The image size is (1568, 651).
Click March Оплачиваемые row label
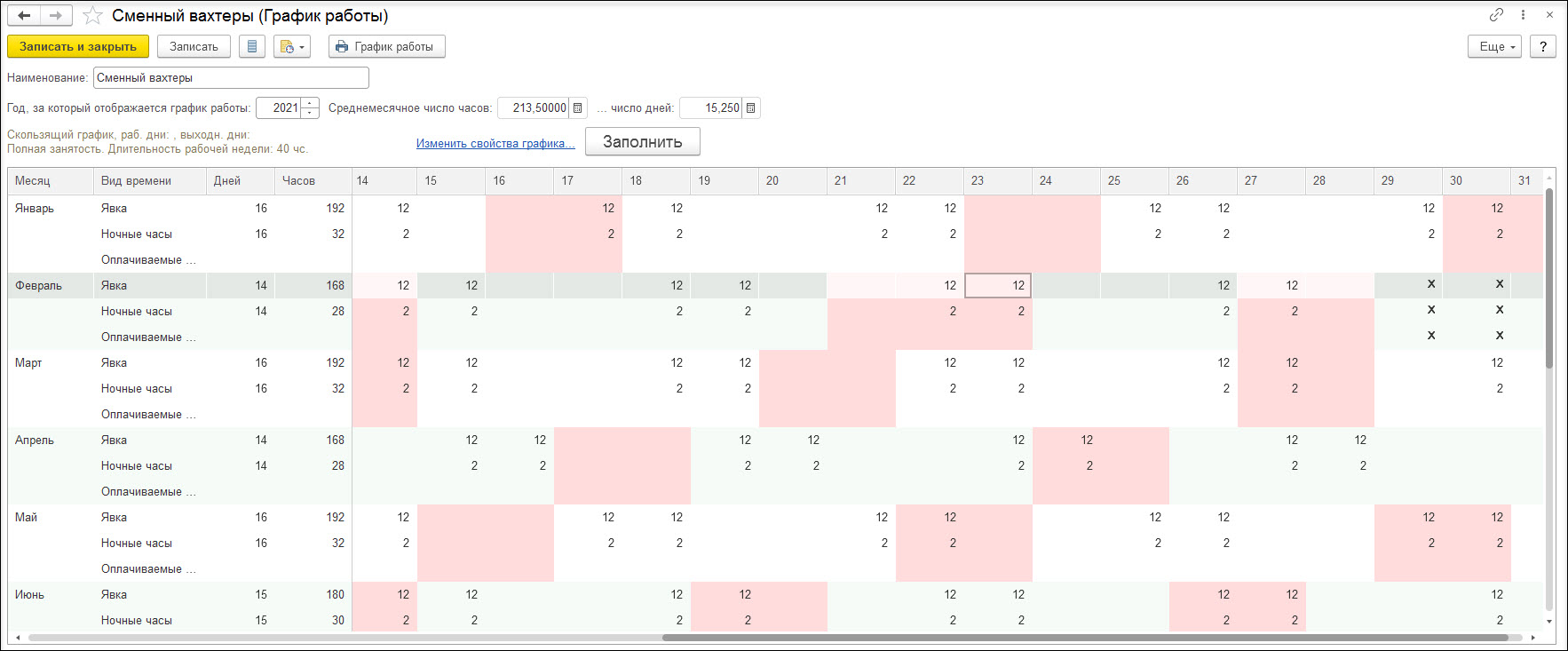(x=148, y=414)
